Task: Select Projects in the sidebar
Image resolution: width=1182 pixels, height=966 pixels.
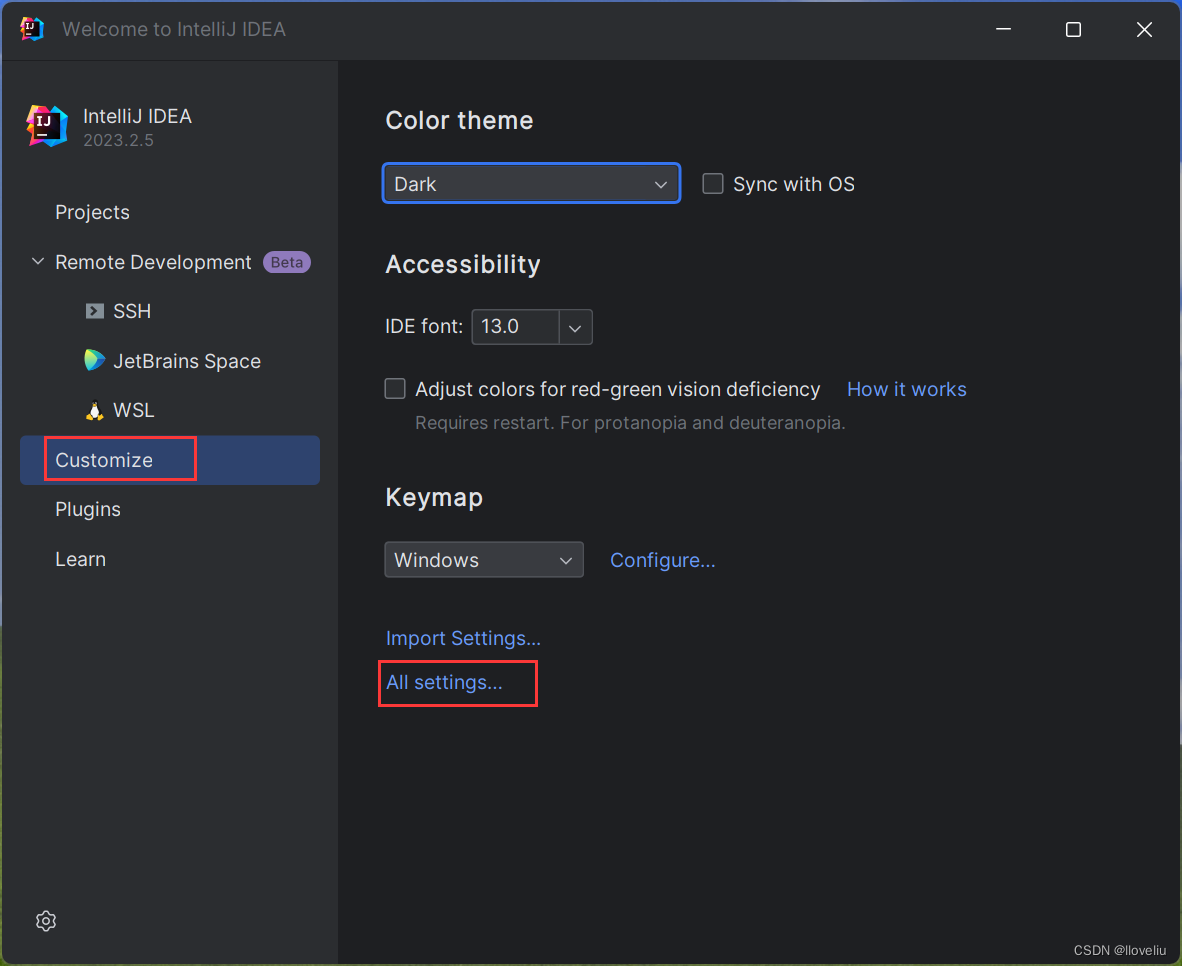Action: click(x=170, y=212)
